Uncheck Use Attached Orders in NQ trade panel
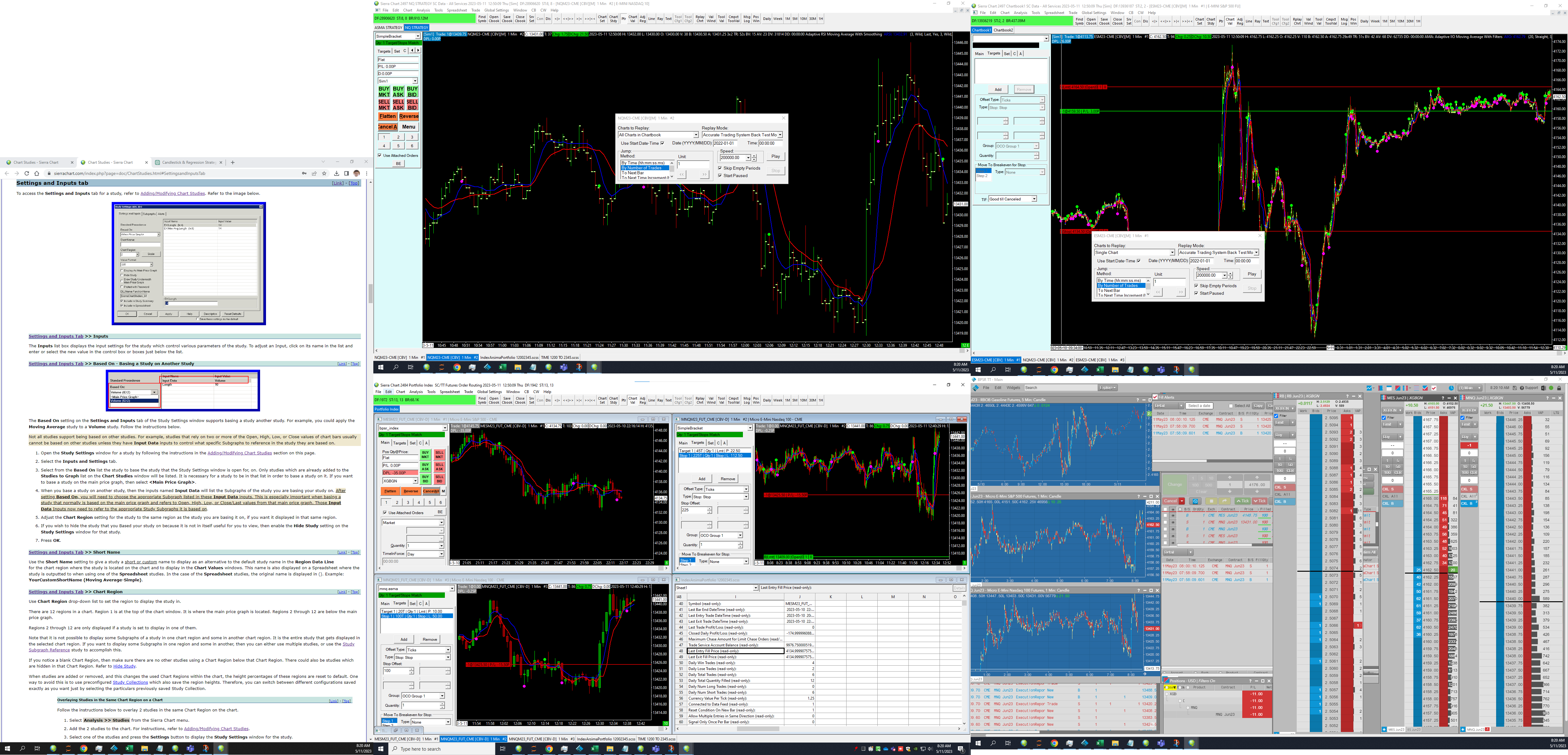 click(x=379, y=155)
